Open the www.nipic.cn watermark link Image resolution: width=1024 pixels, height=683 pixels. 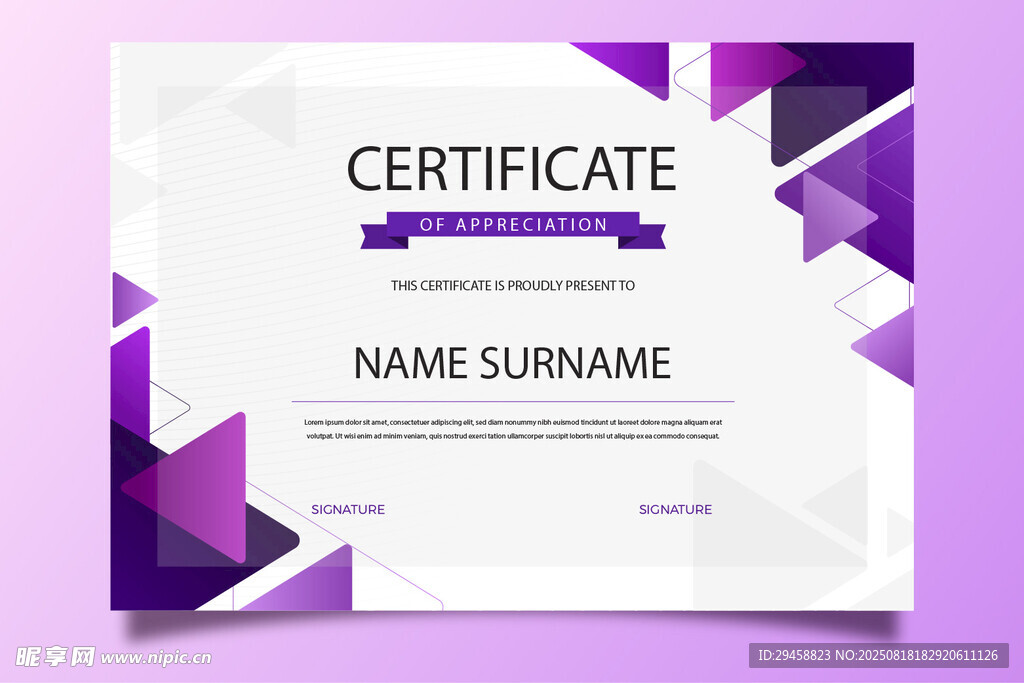tap(156, 657)
